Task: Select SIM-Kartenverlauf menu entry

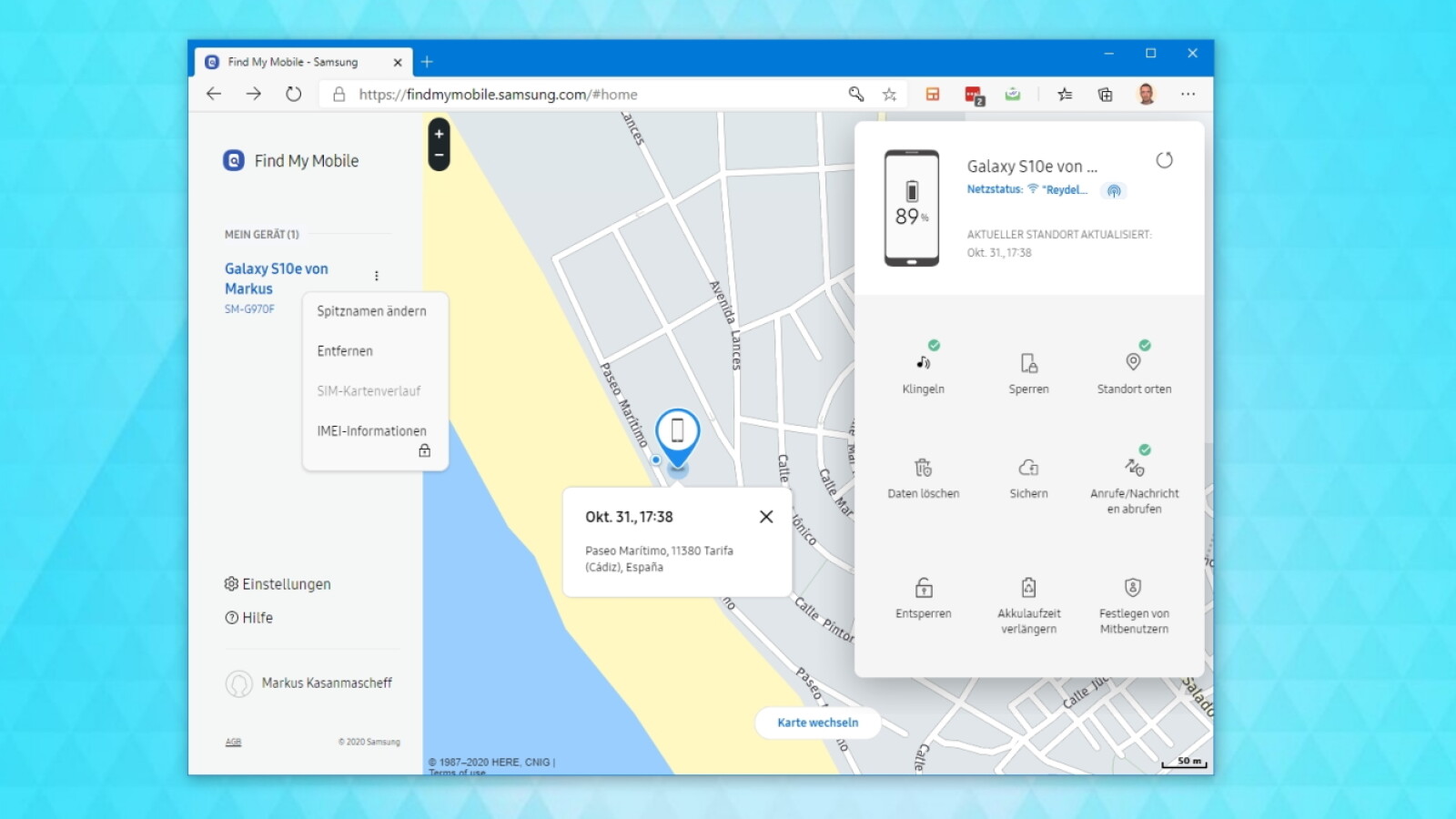Action: coord(369,391)
